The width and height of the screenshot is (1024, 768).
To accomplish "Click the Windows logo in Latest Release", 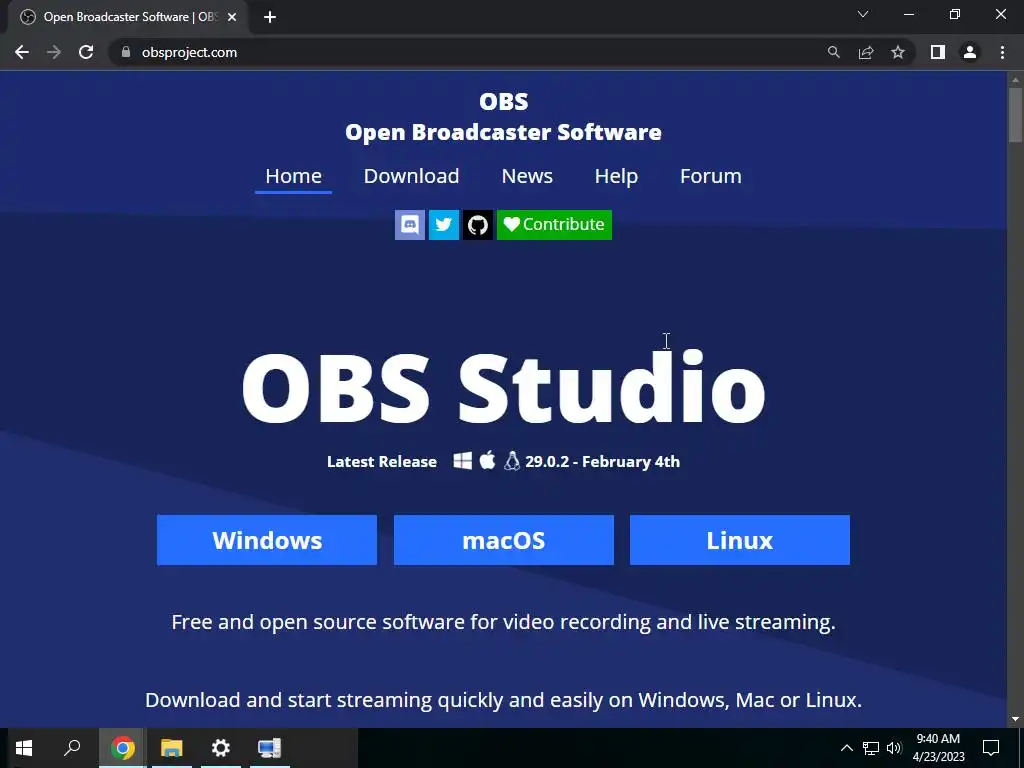I will tap(463, 461).
